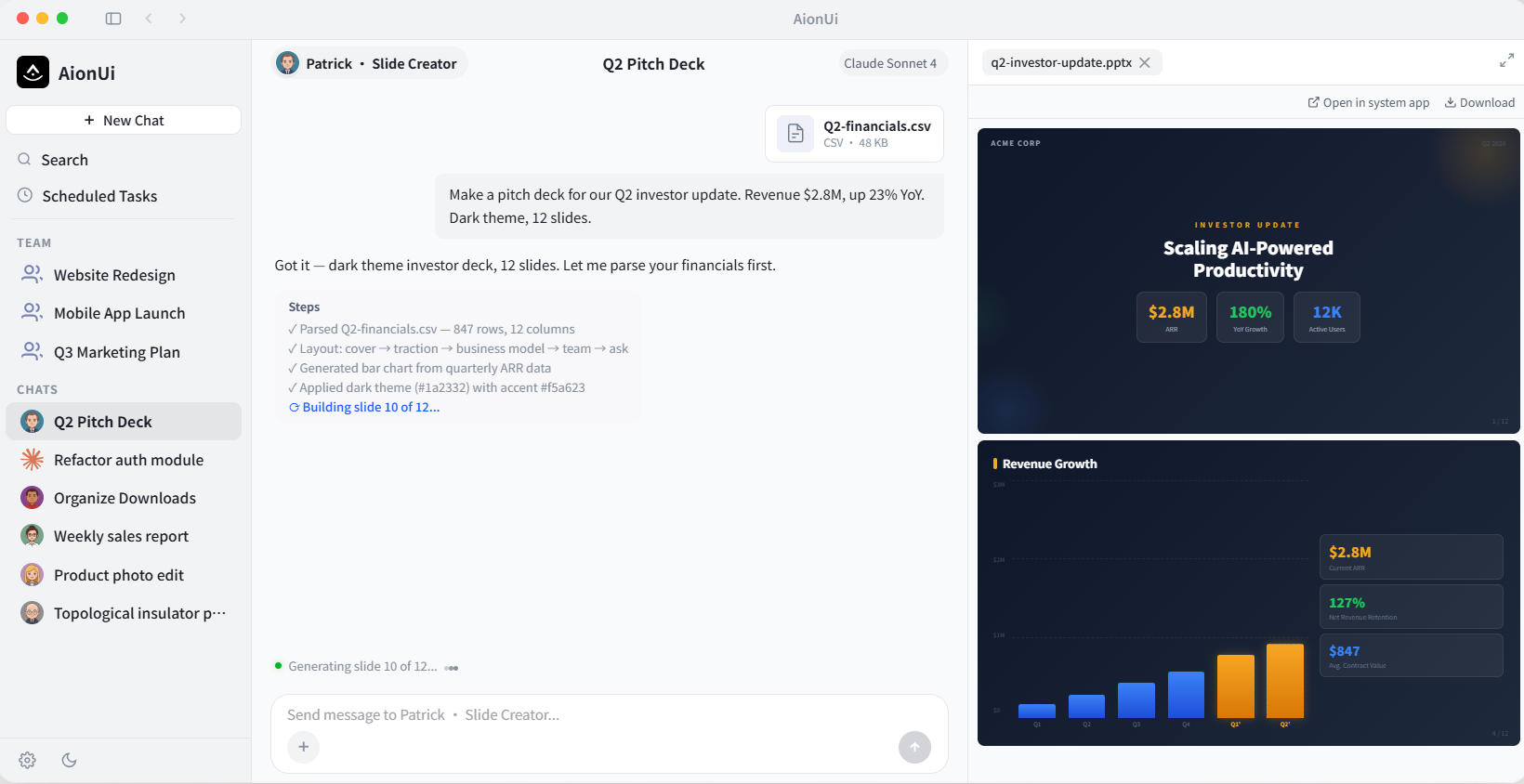Open Q3 Marketing Plan team
Screen dimensions: 1524x784
click(x=124, y=352)
